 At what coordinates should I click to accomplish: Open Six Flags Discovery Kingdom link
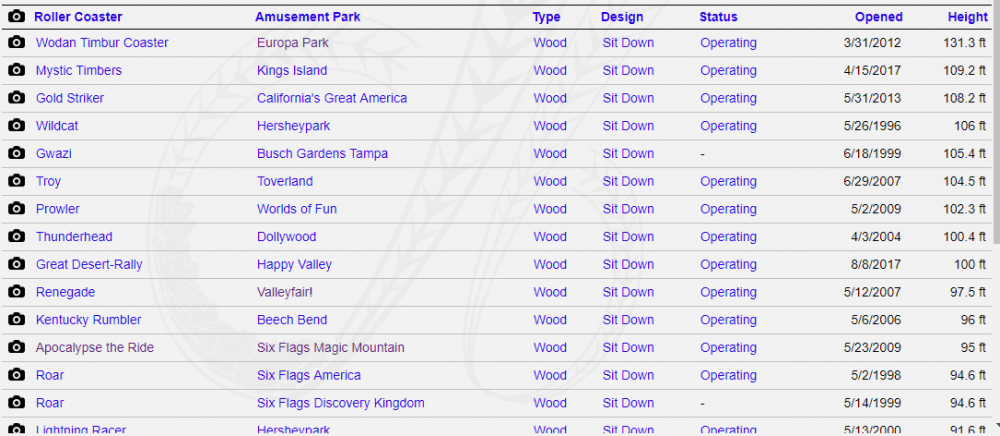341,403
